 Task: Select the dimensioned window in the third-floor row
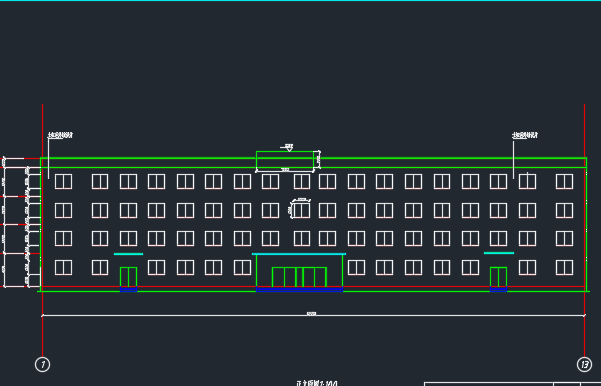click(302, 210)
